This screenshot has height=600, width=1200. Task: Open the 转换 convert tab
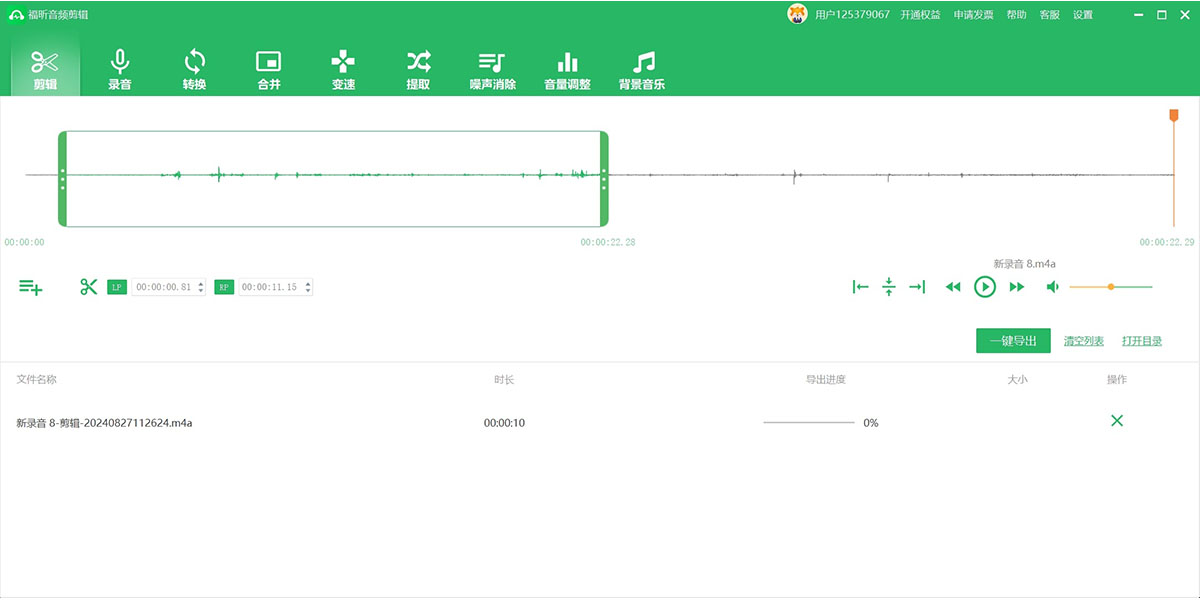(194, 69)
